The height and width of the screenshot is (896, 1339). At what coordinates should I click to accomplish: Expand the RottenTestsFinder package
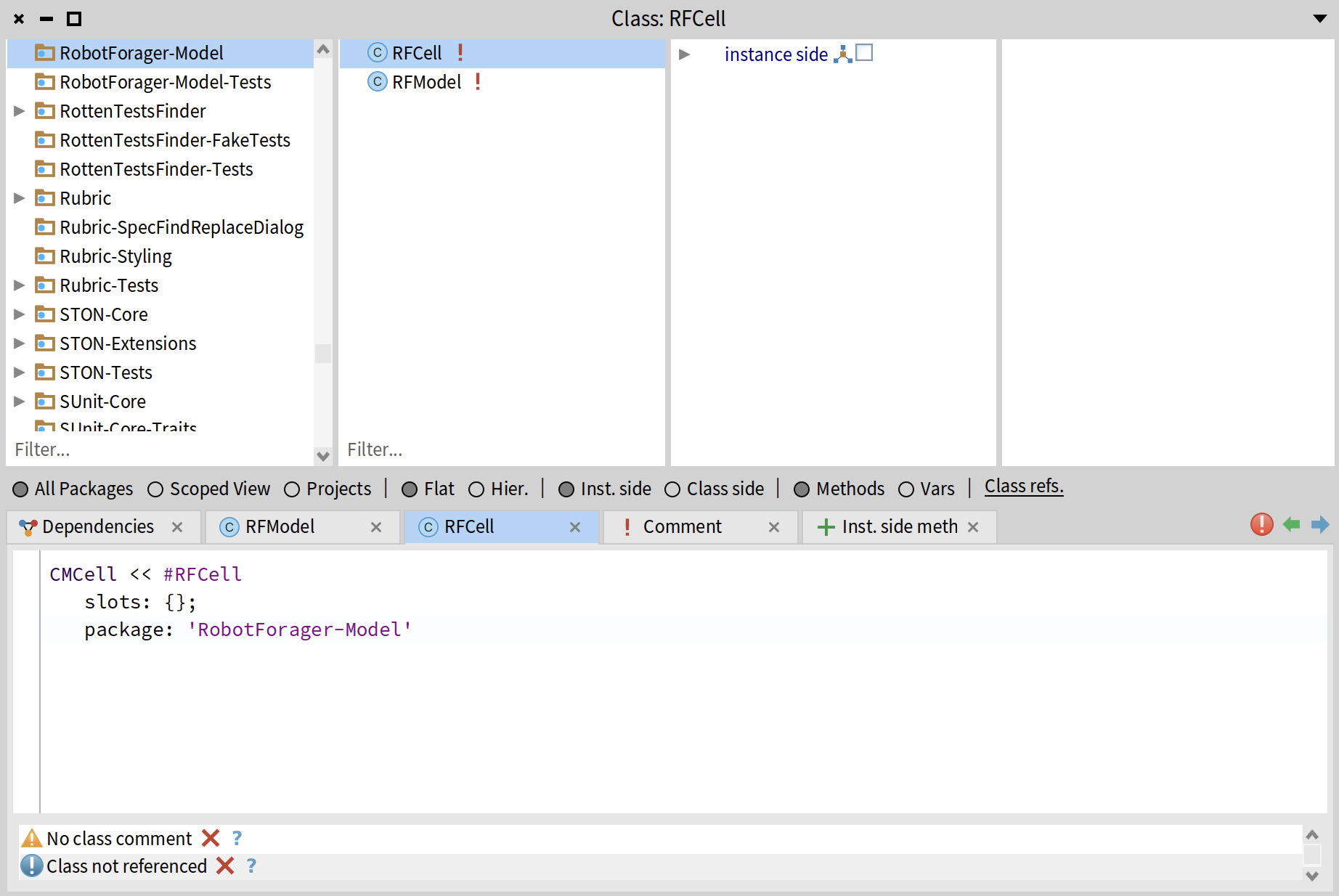point(20,111)
